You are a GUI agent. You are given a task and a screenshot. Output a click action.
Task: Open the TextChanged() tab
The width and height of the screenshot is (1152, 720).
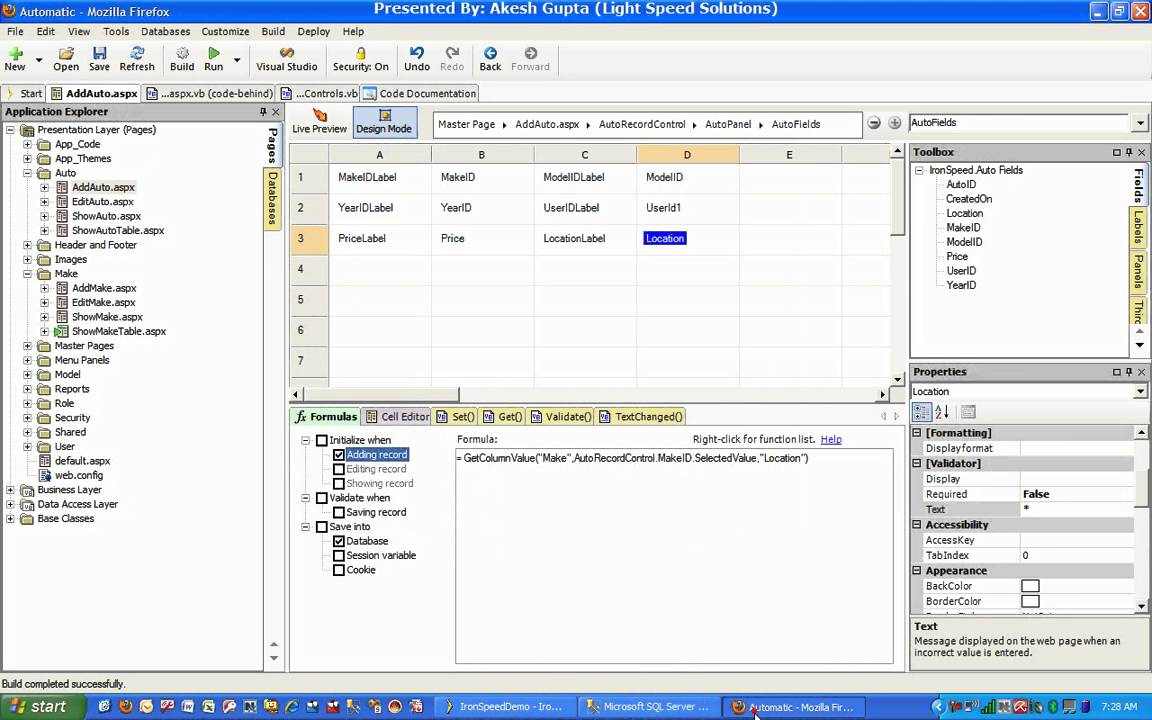(x=641, y=417)
